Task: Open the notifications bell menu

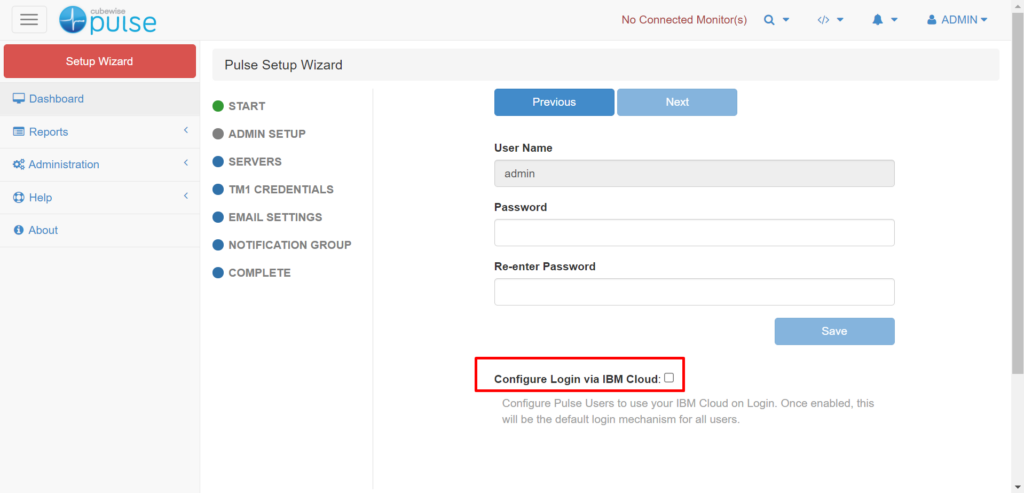Action: point(884,20)
